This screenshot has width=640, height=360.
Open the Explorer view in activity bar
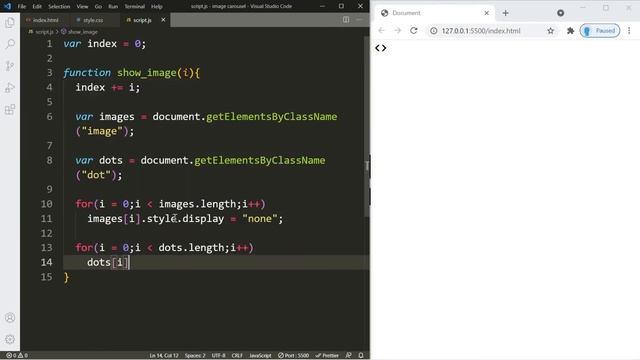pyautogui.click(x=10, y=22)
